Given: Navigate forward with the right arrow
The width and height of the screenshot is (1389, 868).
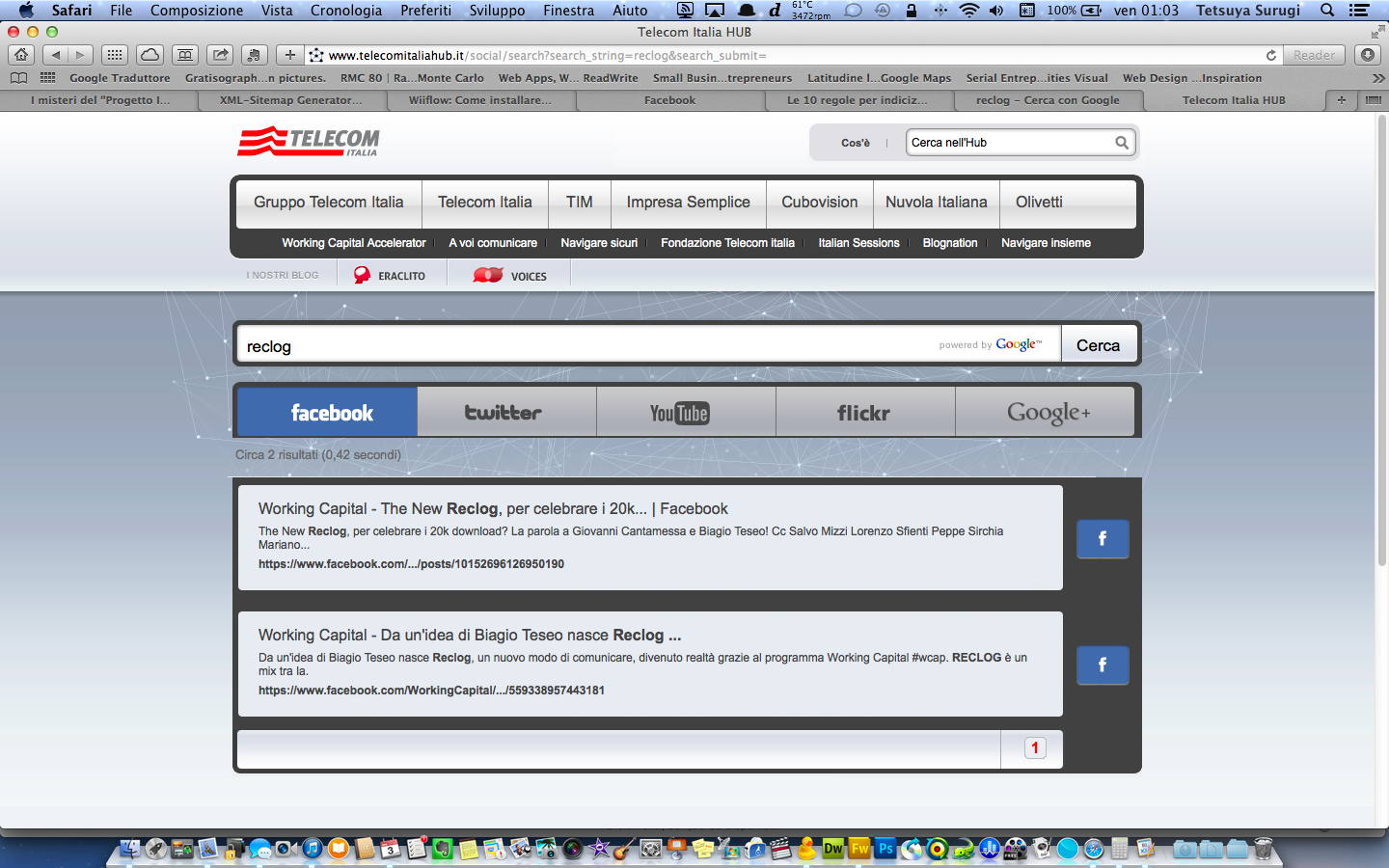Looking at the screenshot, I should click(81, 55).
